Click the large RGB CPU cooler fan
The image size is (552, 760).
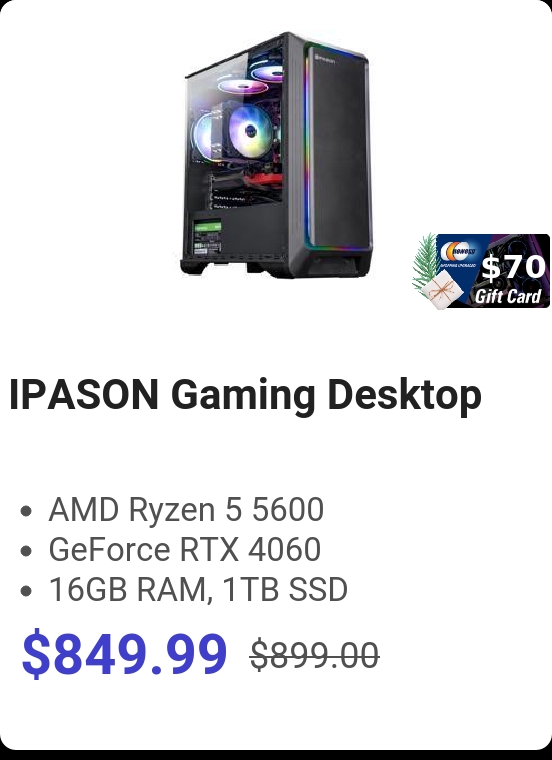(250, 131)
